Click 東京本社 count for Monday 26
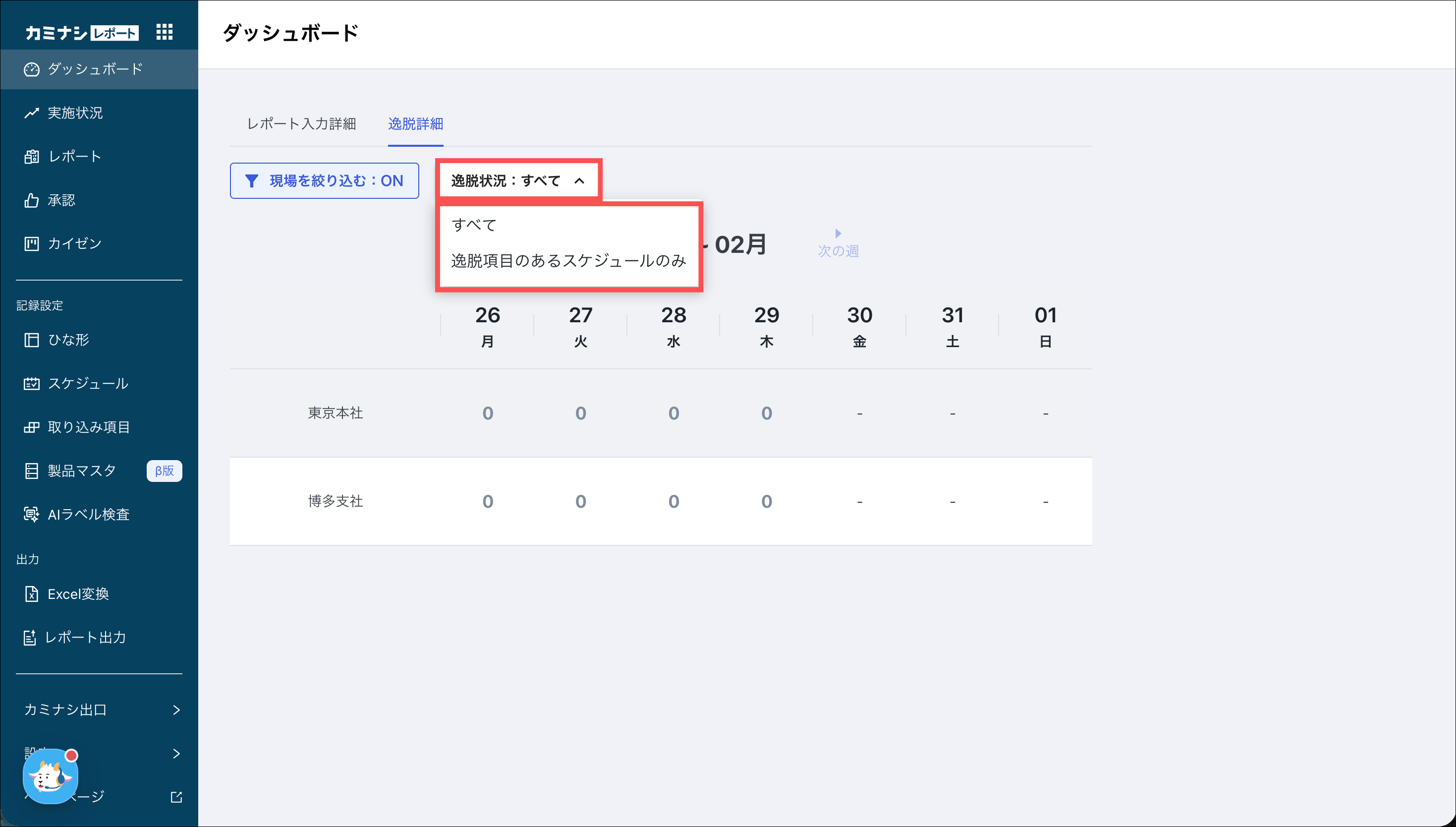This screenshot has height=827, width=1456. (488, 413)
